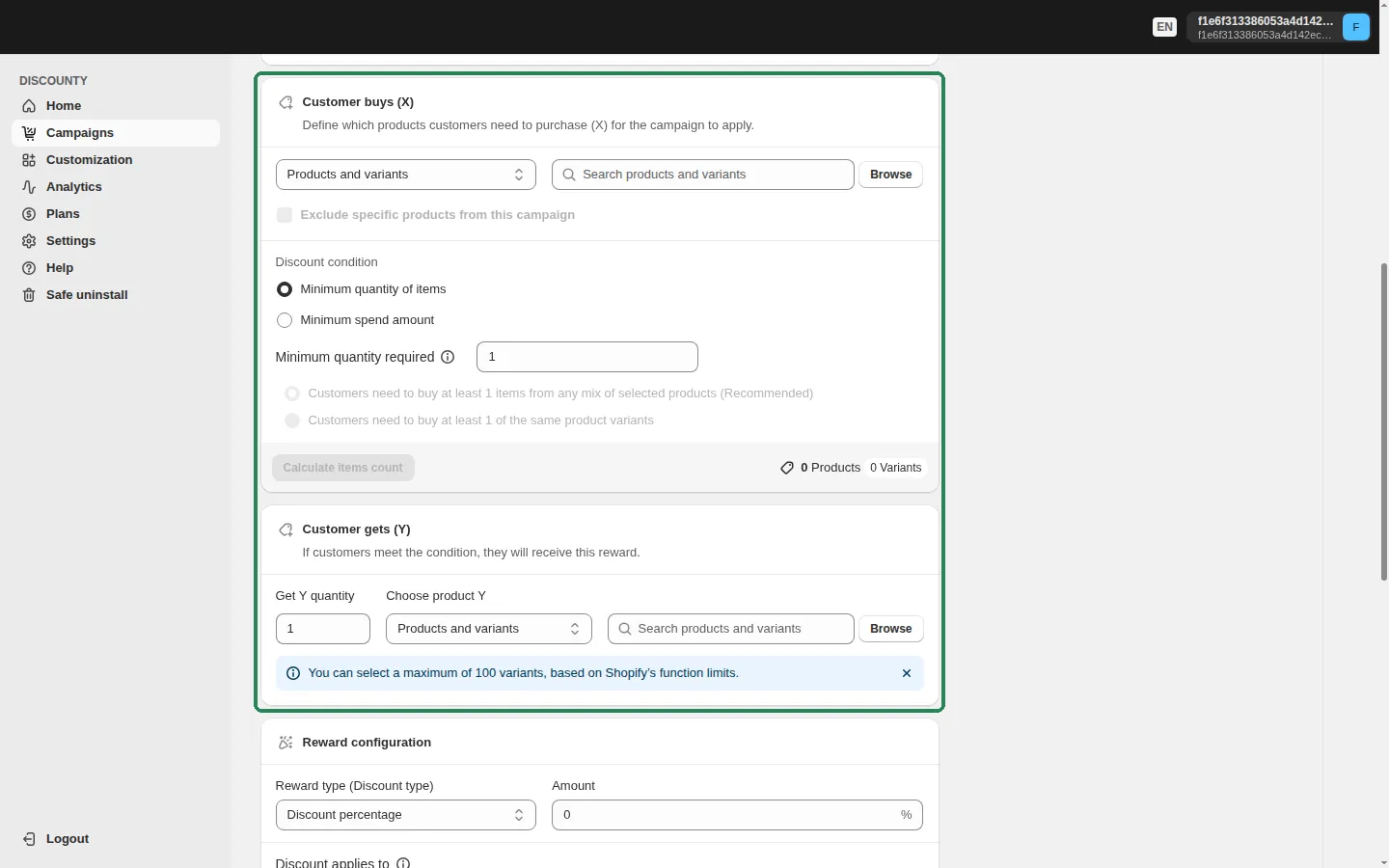Click the blue F avatar icon

coord(1356,27)
